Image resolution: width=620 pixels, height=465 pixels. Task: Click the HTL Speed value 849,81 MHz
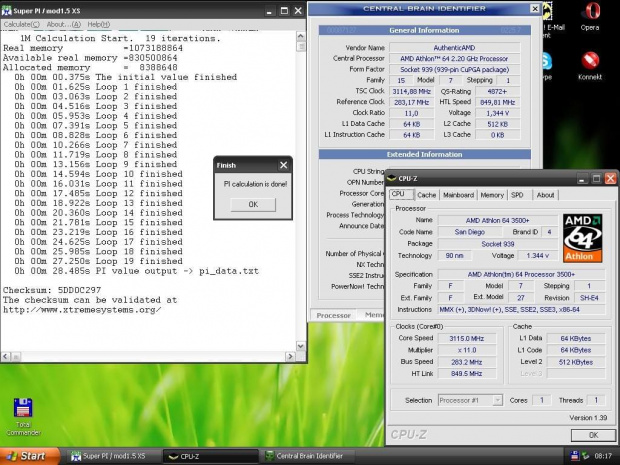point(497,102)
